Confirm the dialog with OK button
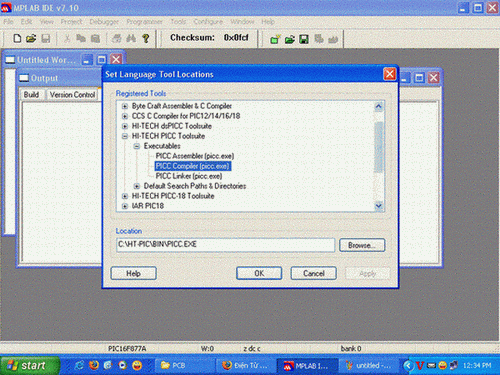 (259, 273)
